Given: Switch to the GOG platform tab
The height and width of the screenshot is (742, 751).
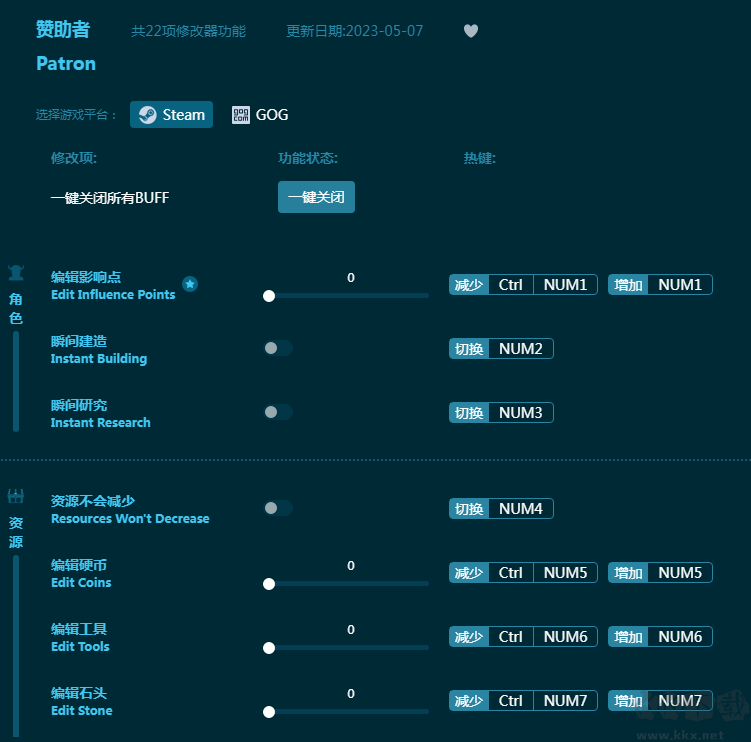Looking at the screenshot, I should coord(260,115).
